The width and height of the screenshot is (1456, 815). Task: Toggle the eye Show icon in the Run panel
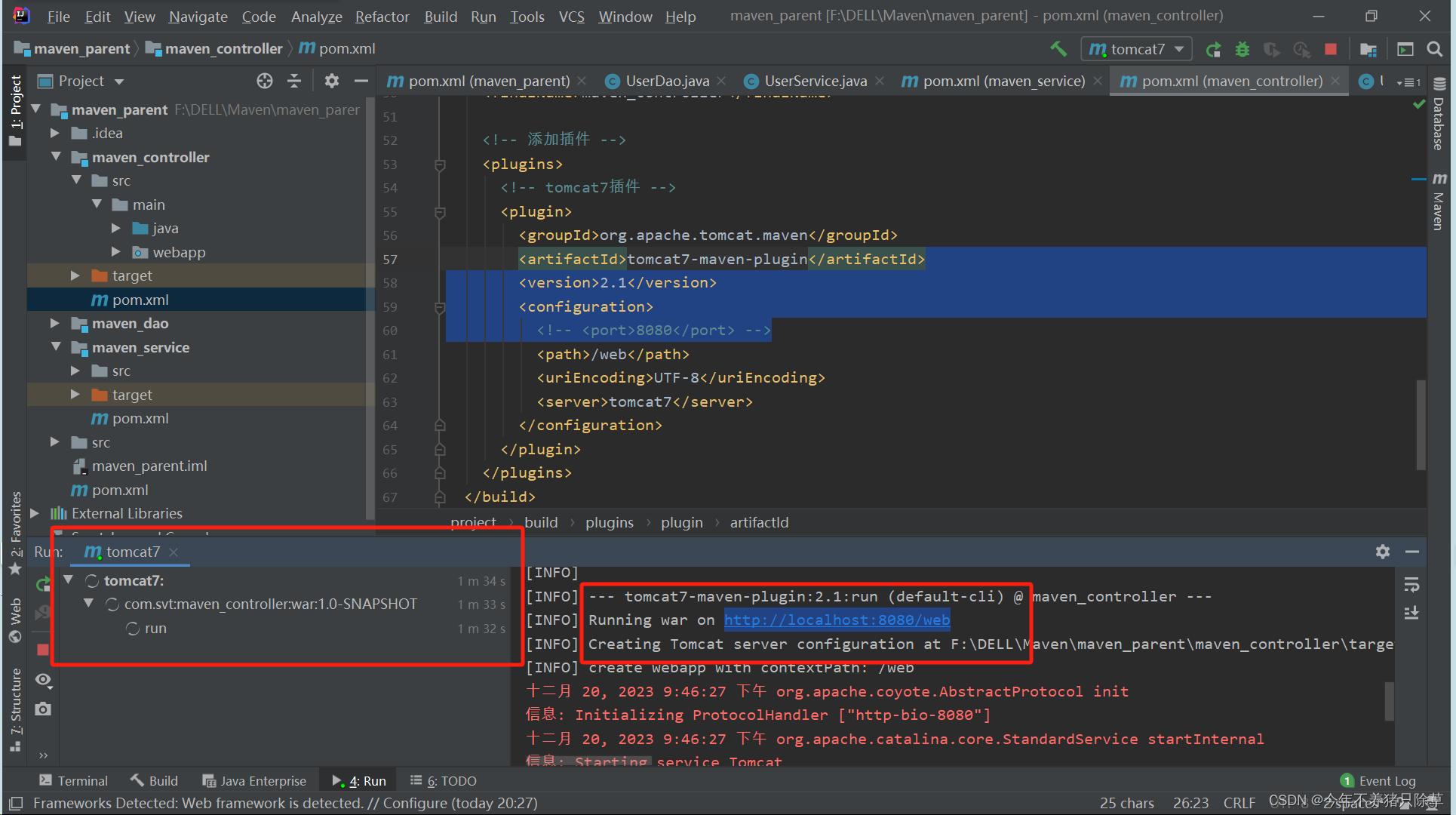pos(43,680)
